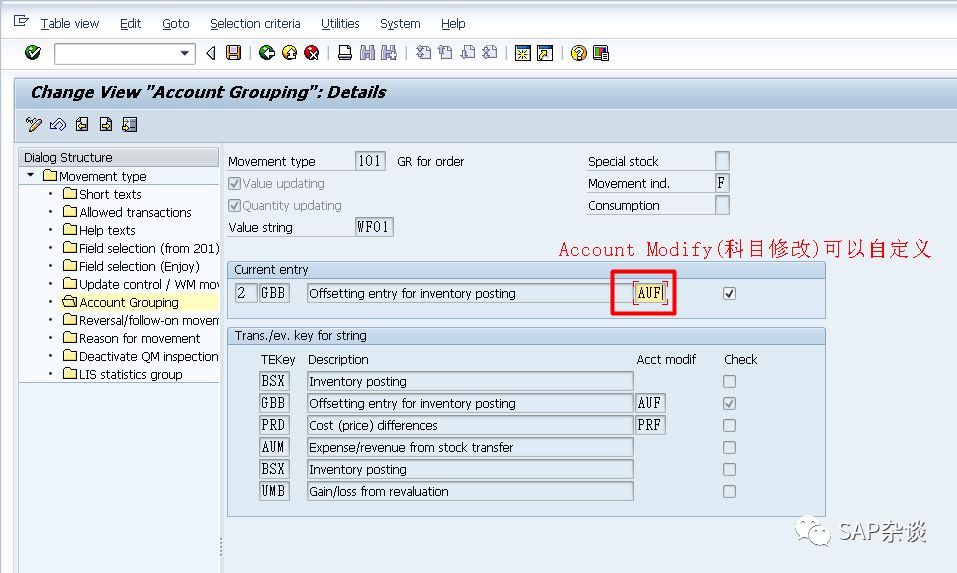Collapse the Movement type tree node
The height and width of the screenshot is (573, 957).
[x=31, y=175]
